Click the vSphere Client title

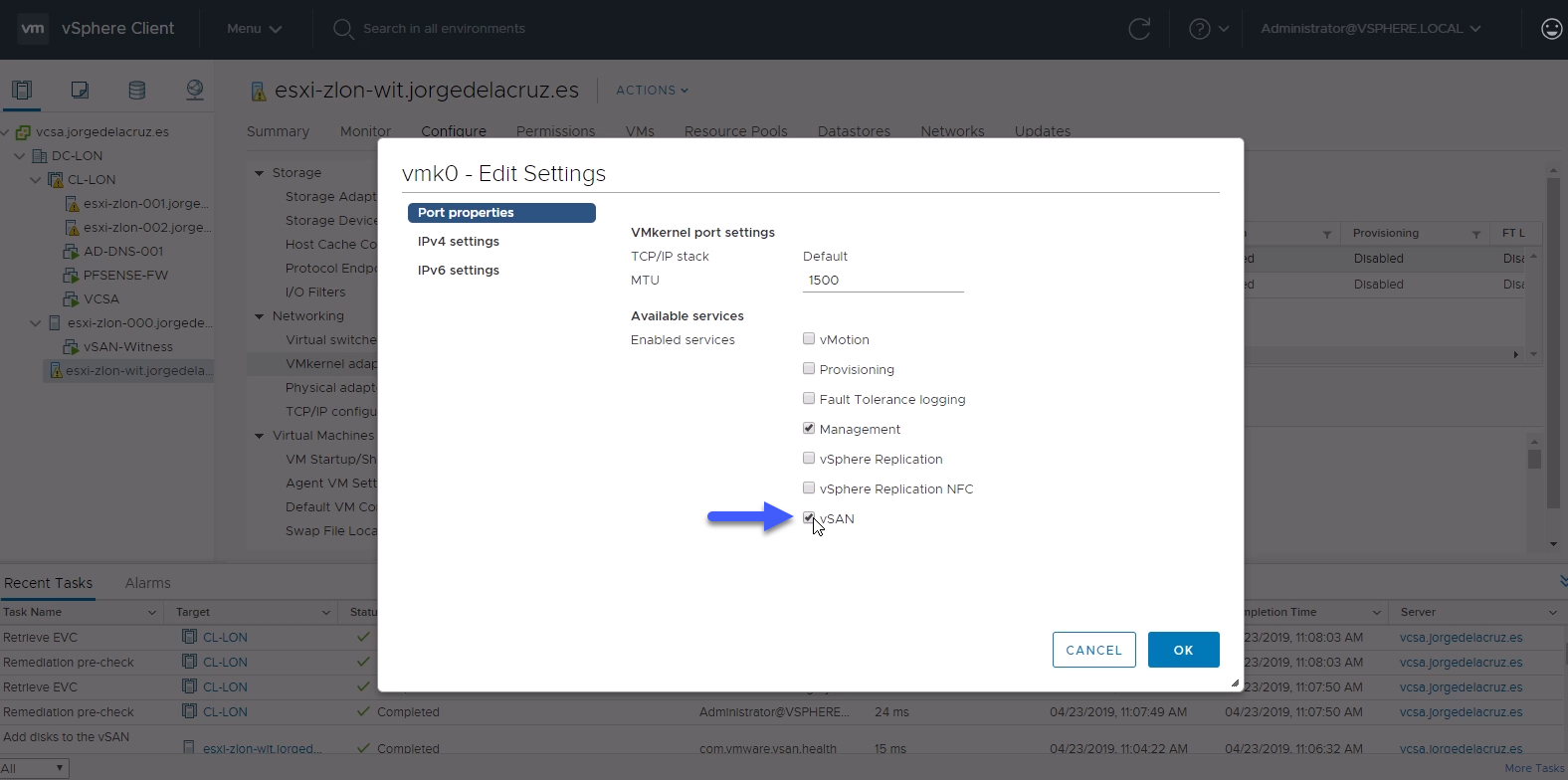117,29
